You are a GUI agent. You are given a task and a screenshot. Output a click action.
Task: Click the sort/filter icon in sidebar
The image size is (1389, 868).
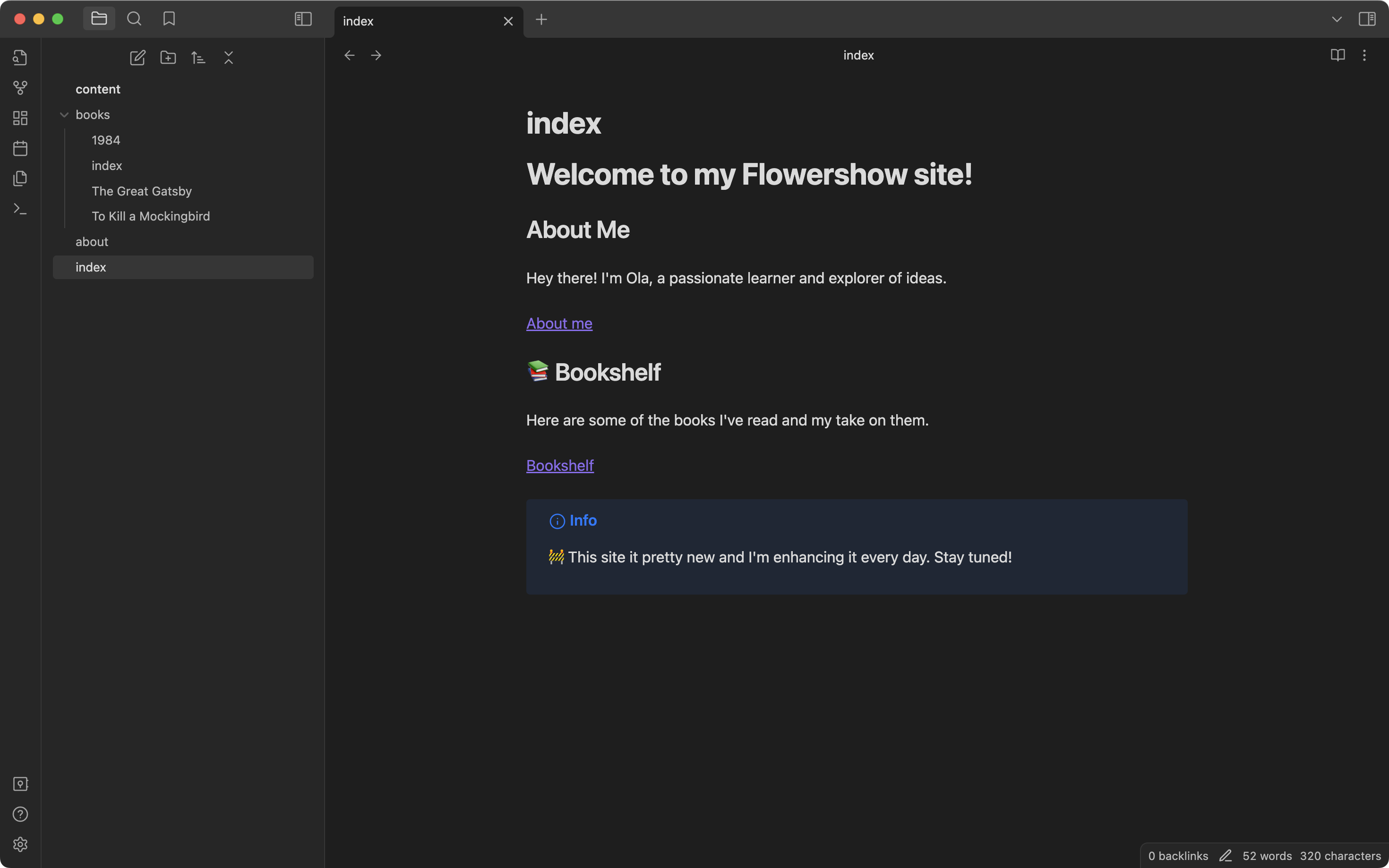[x=198, y=58]
